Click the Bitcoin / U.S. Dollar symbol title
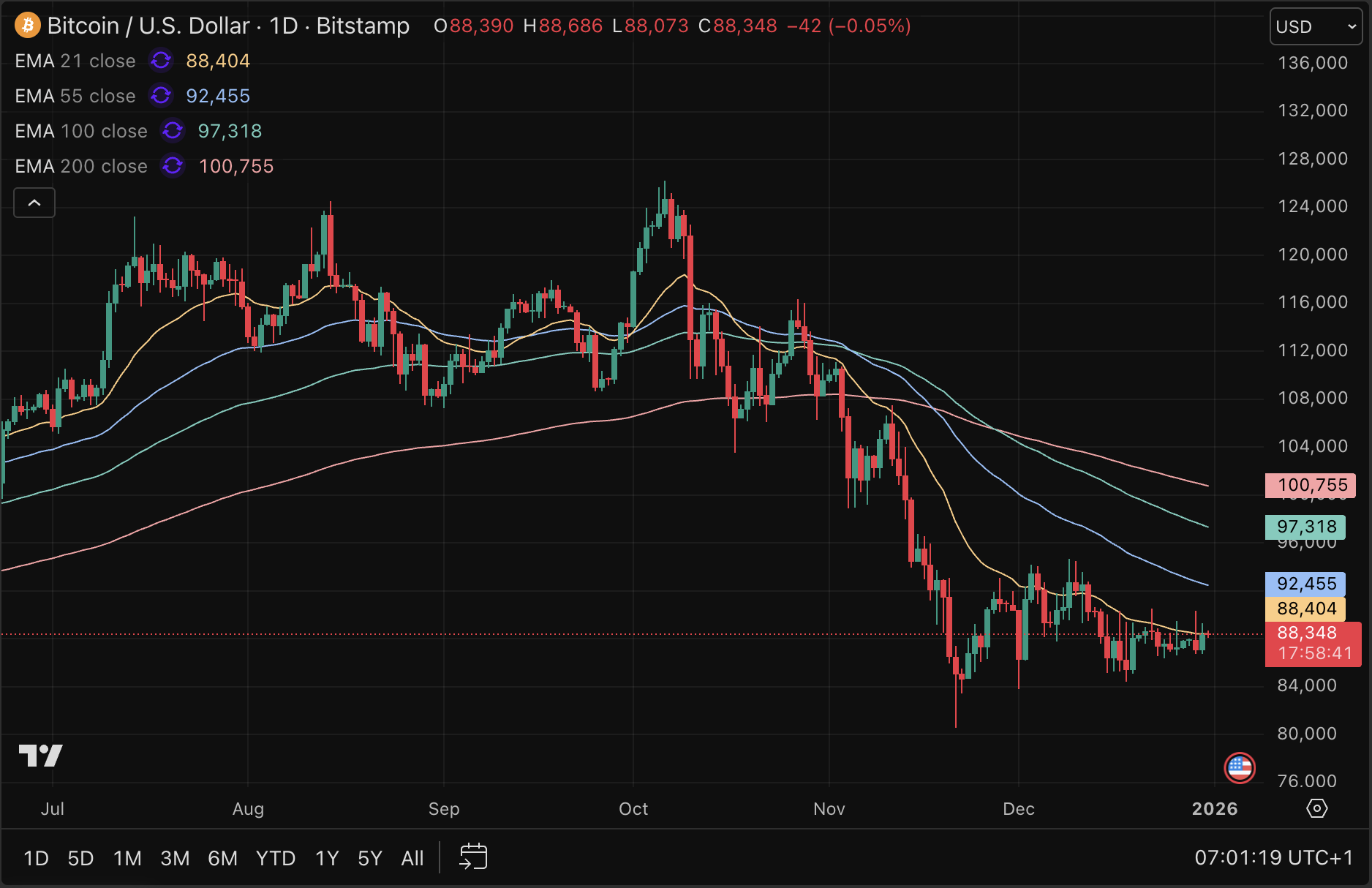 (x=148, y=26)
